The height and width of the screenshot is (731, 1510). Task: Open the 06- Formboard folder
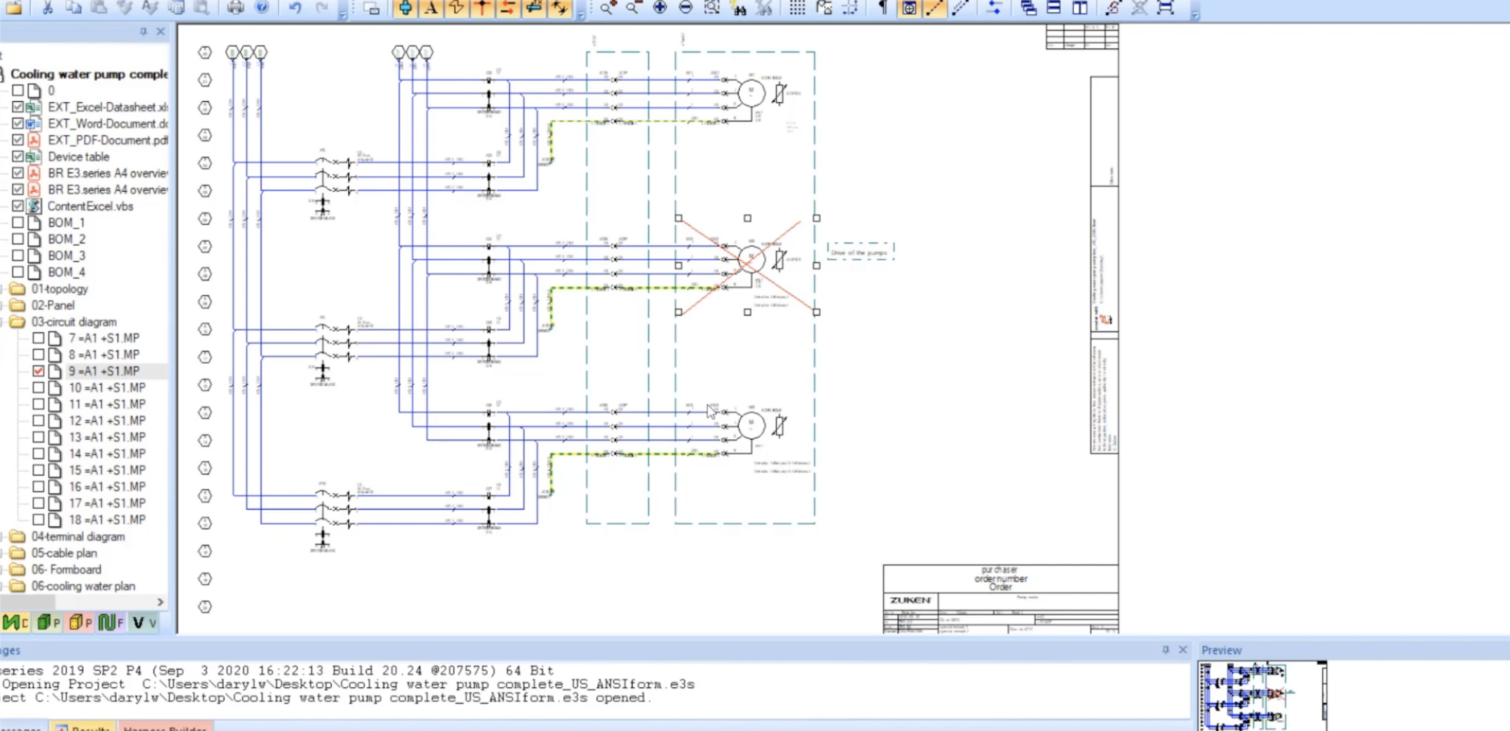pos(66,570)
